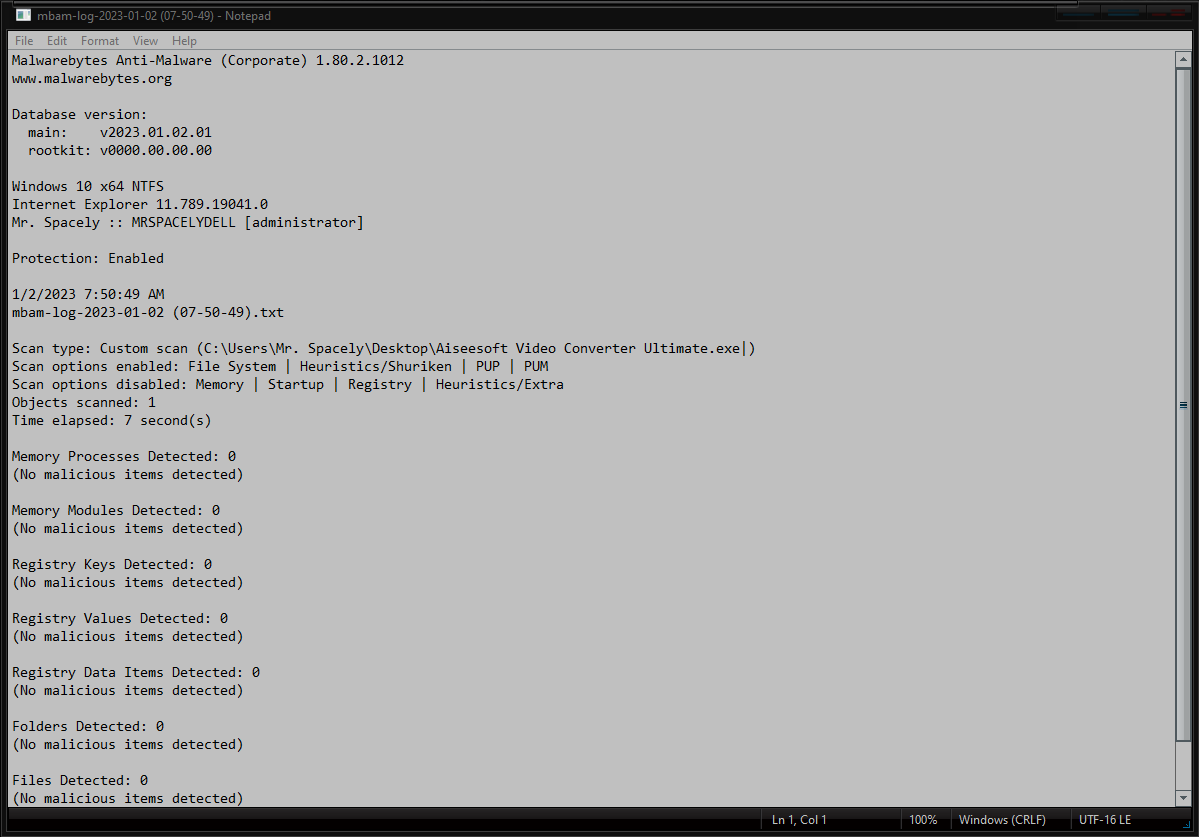
Task: Click the rootkit v0000.00.00.00 line
Action: pos(119,151)
